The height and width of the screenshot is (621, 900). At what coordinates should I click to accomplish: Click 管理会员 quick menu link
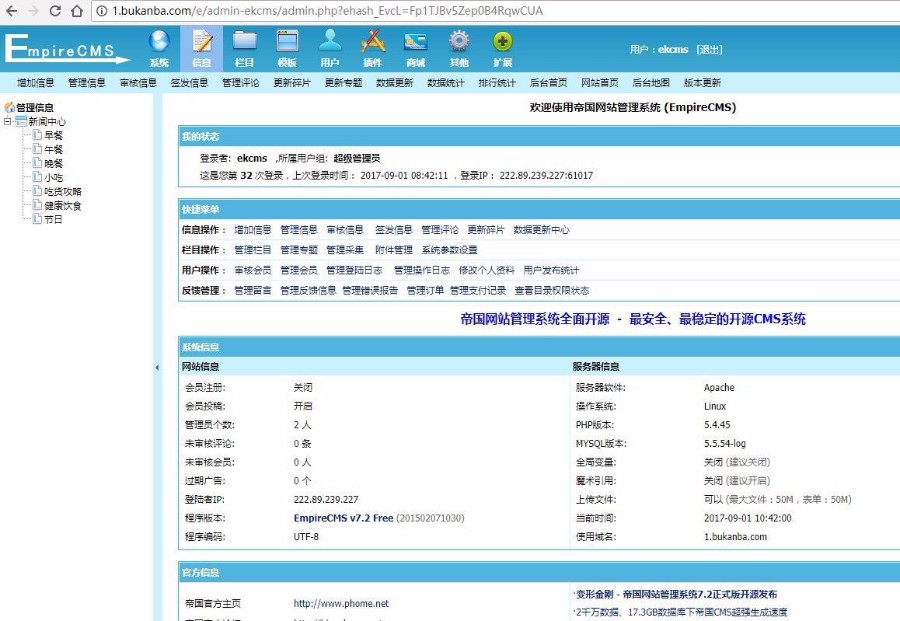[x=299, y=270]
